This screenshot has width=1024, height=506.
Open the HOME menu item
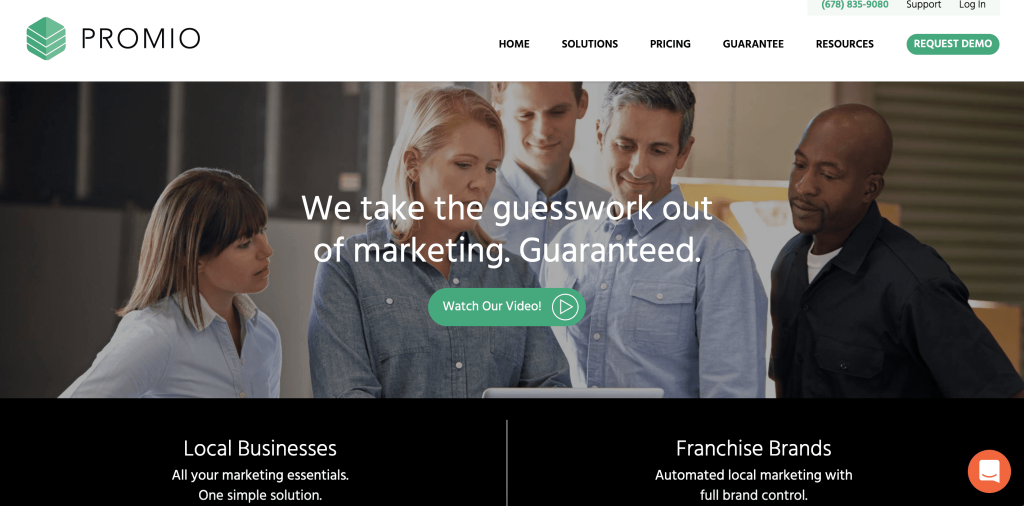point(514,44)
